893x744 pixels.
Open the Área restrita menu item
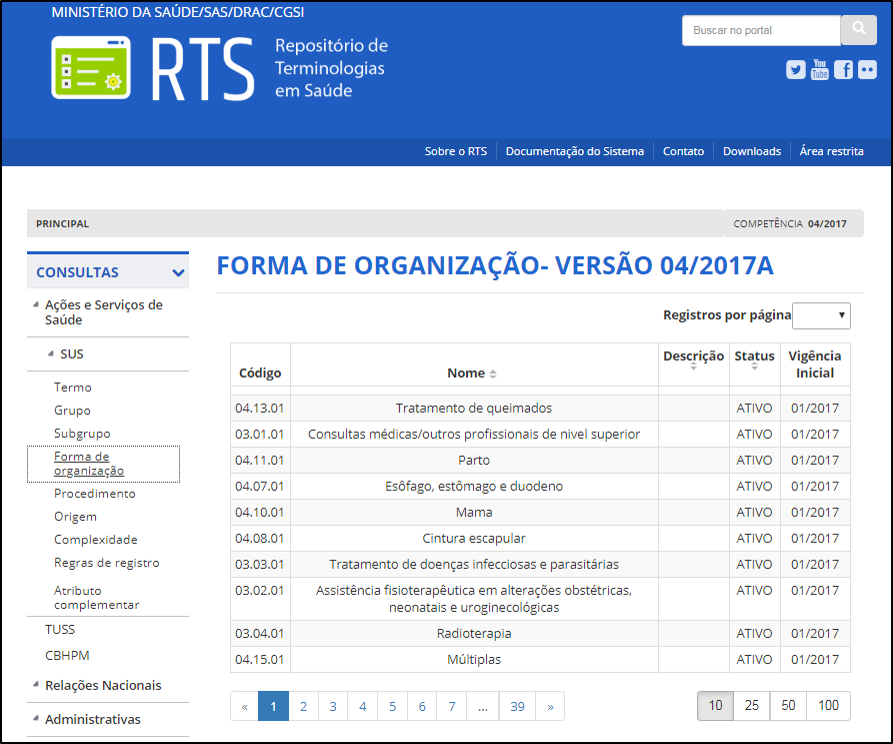tap(831, 152)
